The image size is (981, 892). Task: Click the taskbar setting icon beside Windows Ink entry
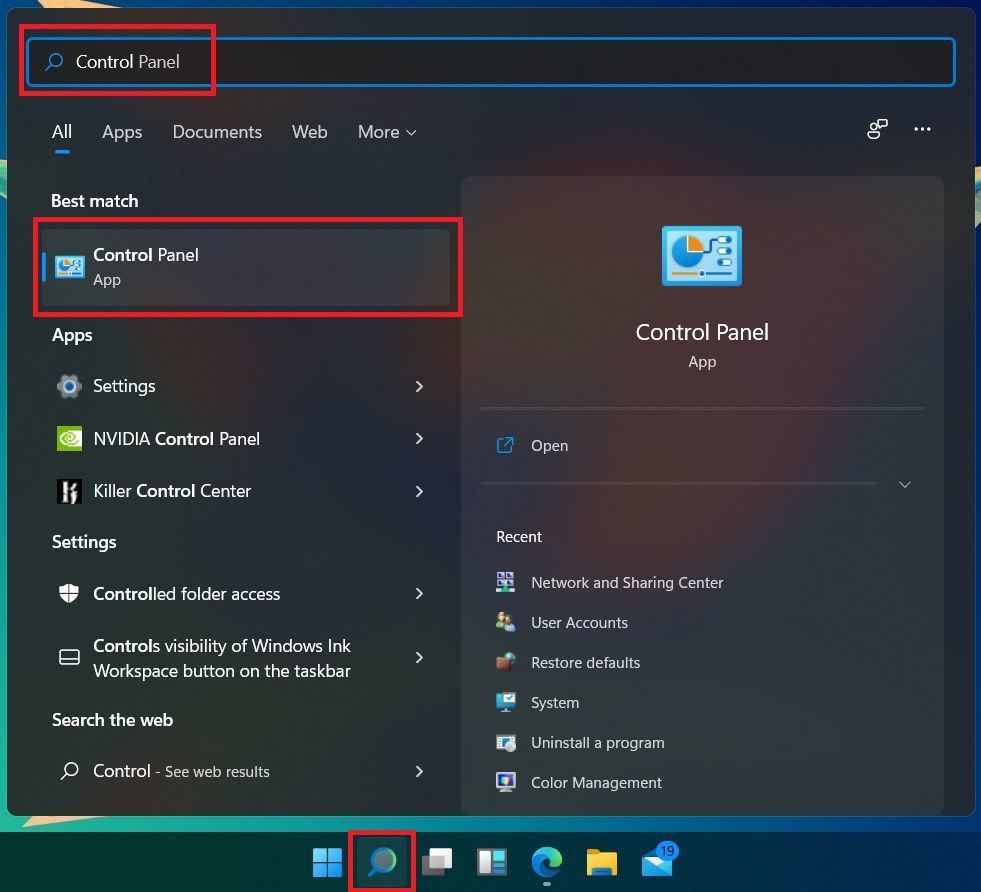pyautogui.click(x=69, y=657)
